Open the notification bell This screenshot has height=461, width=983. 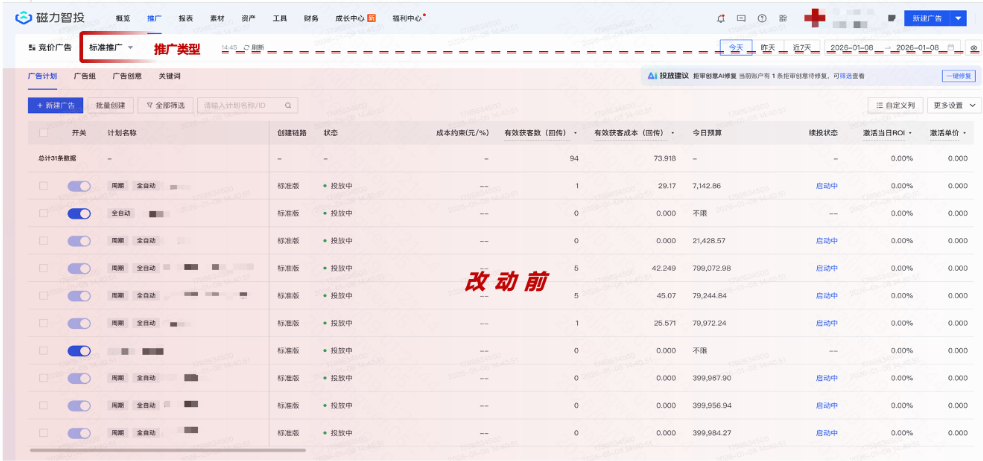[721, 18]
